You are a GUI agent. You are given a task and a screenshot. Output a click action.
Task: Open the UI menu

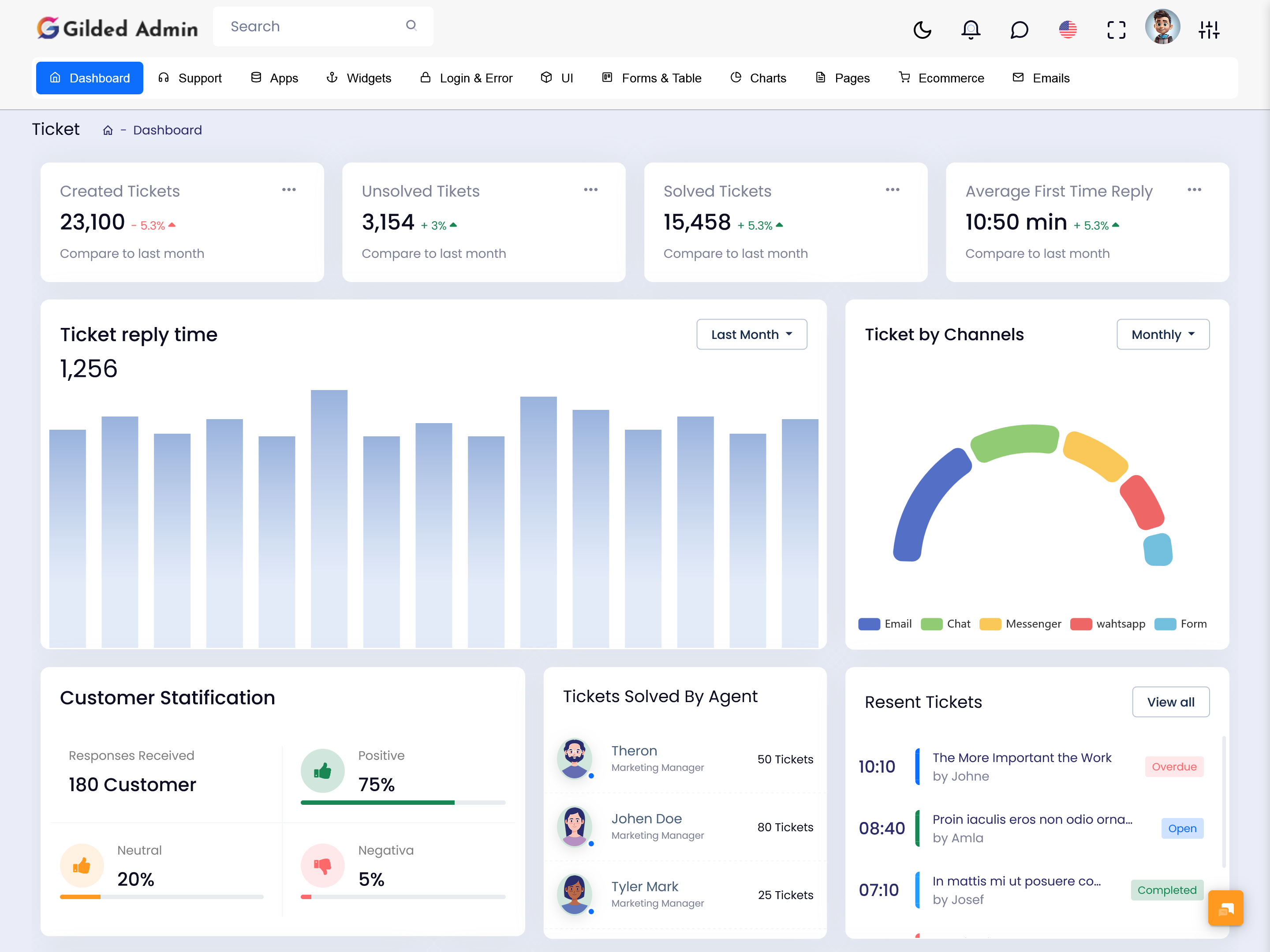[x=557, y=78]
